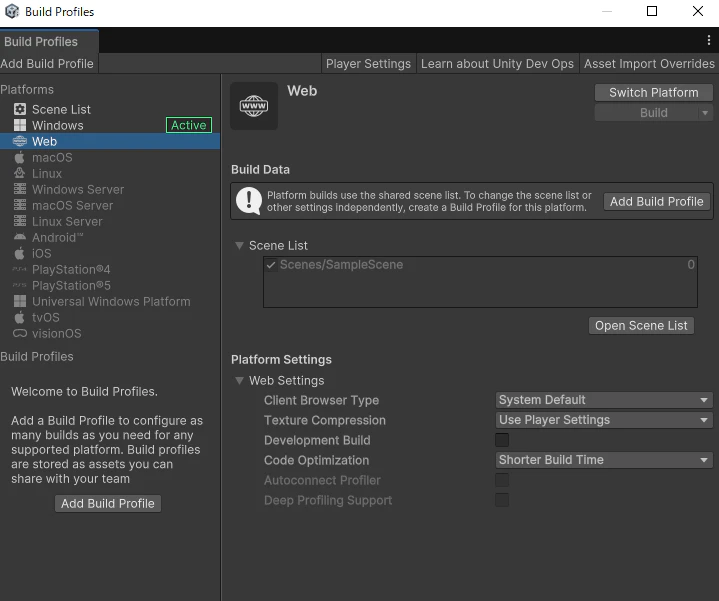The image size is (719, 601).
Task: Click the Web globe icon in platforms list
Action: pyautogui.click(x=20, y=141)
